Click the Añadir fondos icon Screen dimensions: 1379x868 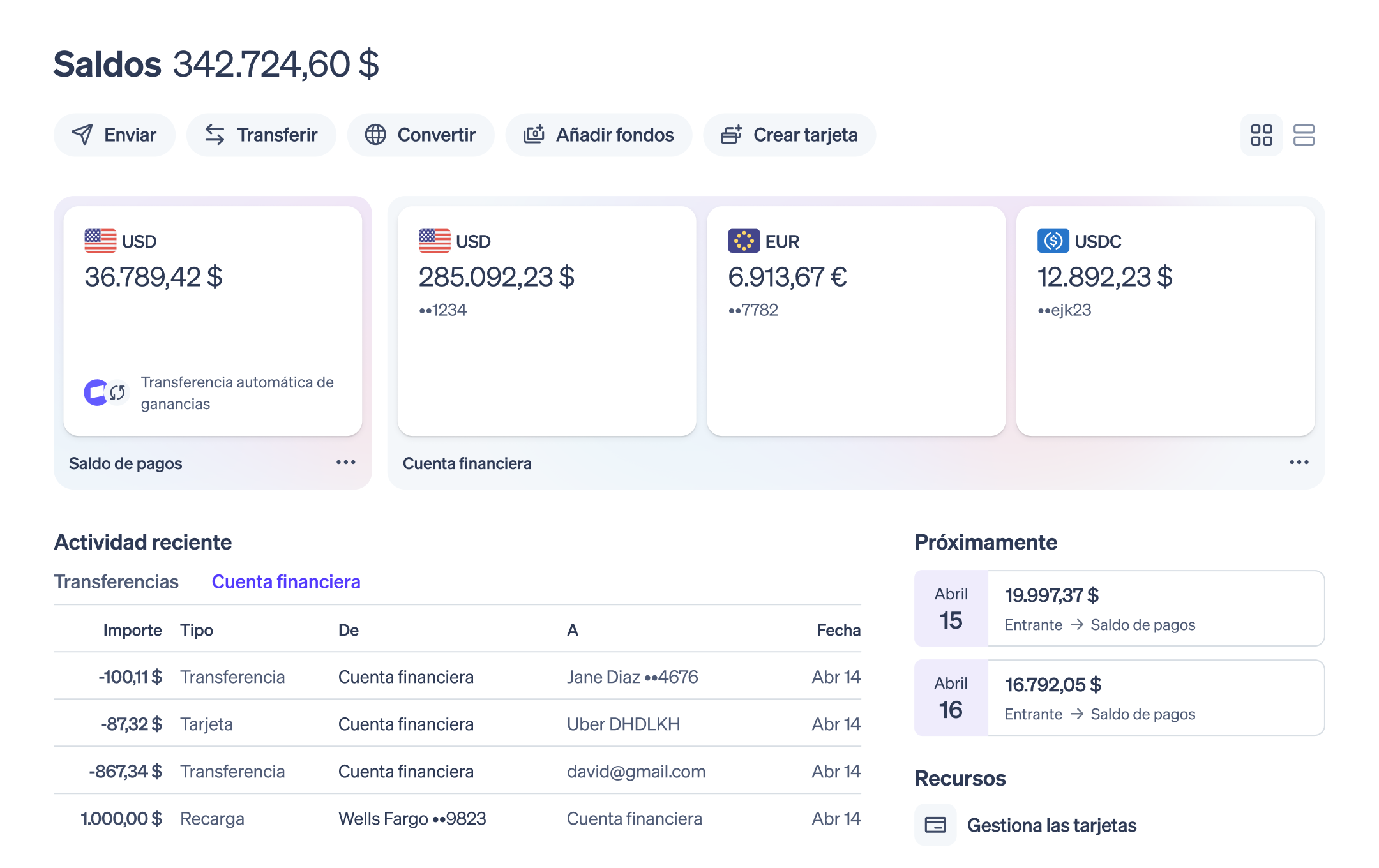pyautogui.click(x=534, y=135)
